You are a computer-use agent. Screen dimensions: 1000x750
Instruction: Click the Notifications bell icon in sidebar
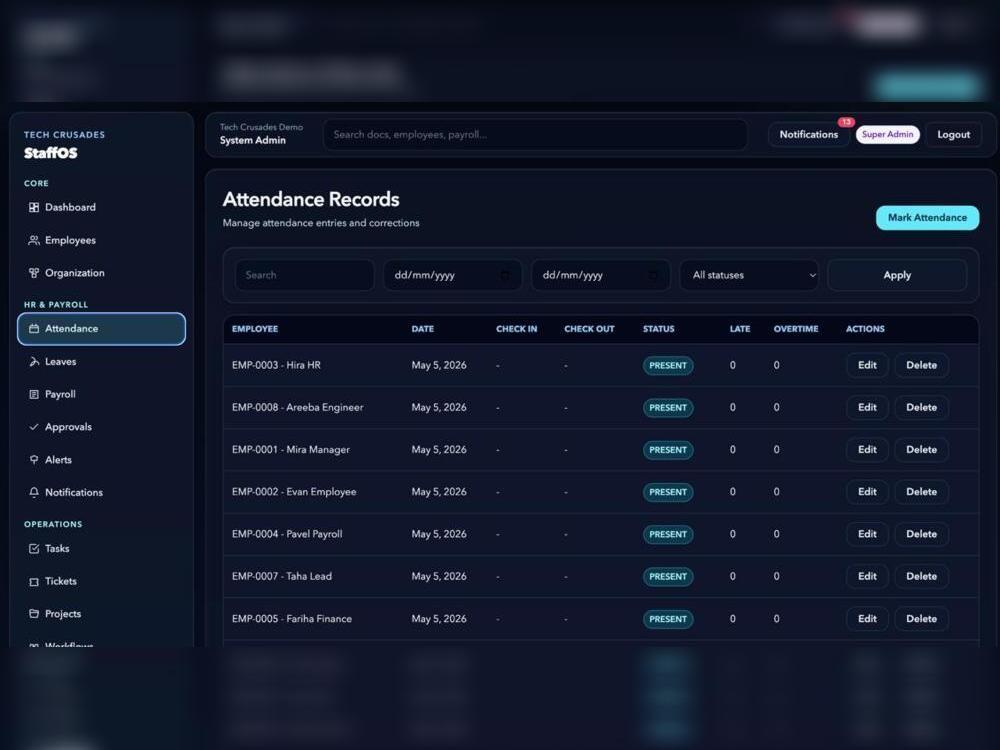point(34,492)
